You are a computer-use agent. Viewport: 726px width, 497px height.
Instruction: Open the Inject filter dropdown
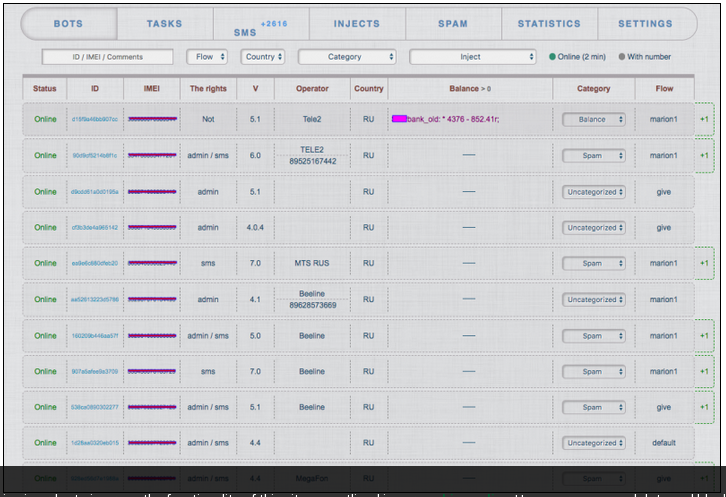click(x=473, y=57)
